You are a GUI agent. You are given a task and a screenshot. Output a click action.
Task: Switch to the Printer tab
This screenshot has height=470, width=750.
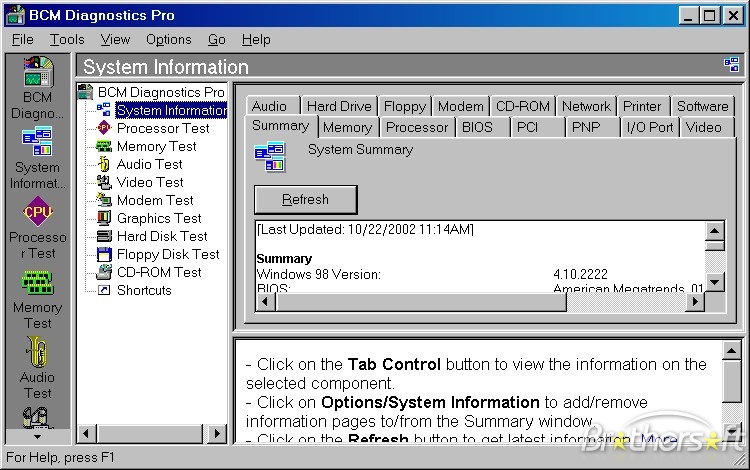644,106
